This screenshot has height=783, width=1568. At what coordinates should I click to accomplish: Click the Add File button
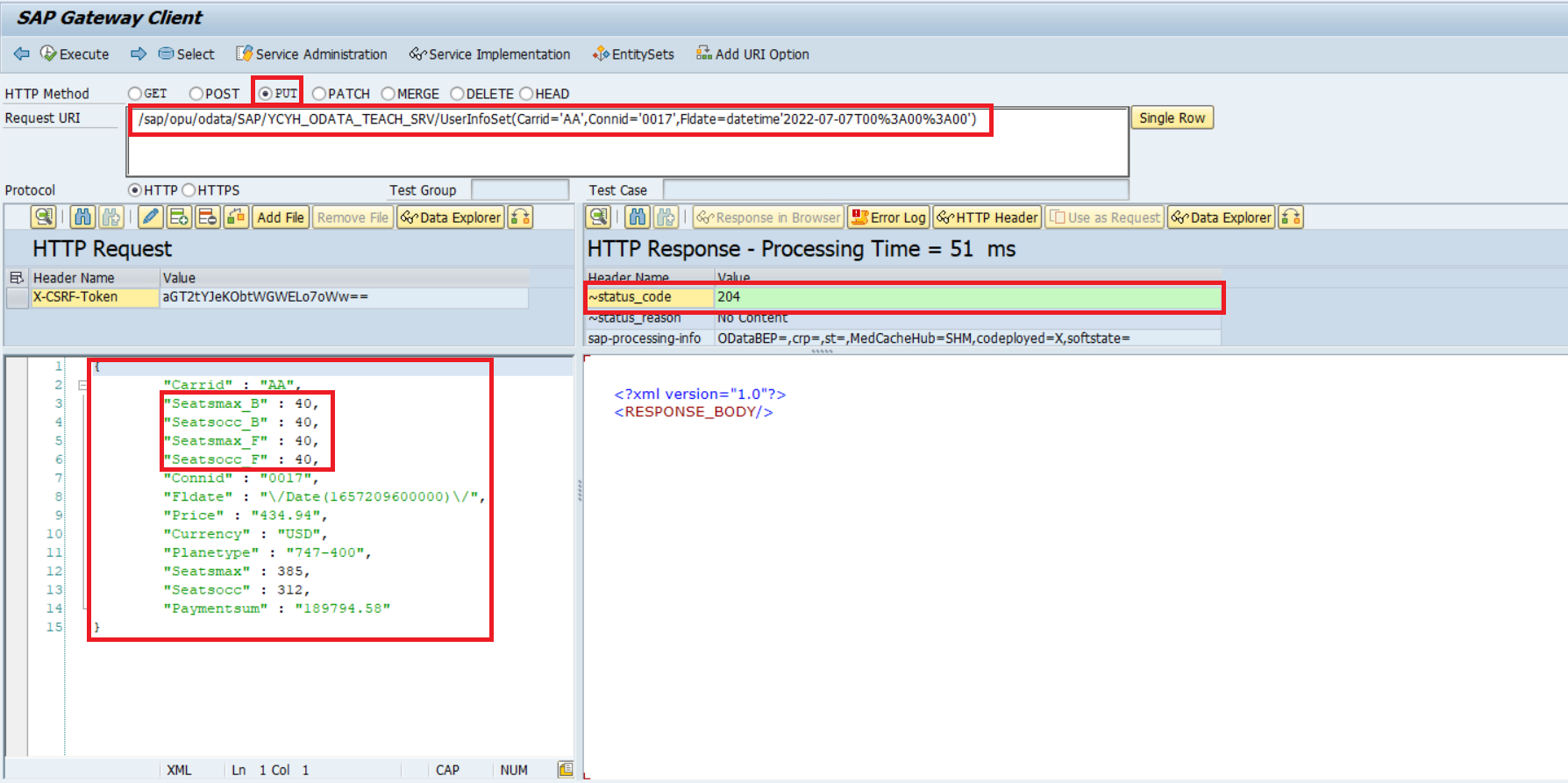(x=281, y=217)
